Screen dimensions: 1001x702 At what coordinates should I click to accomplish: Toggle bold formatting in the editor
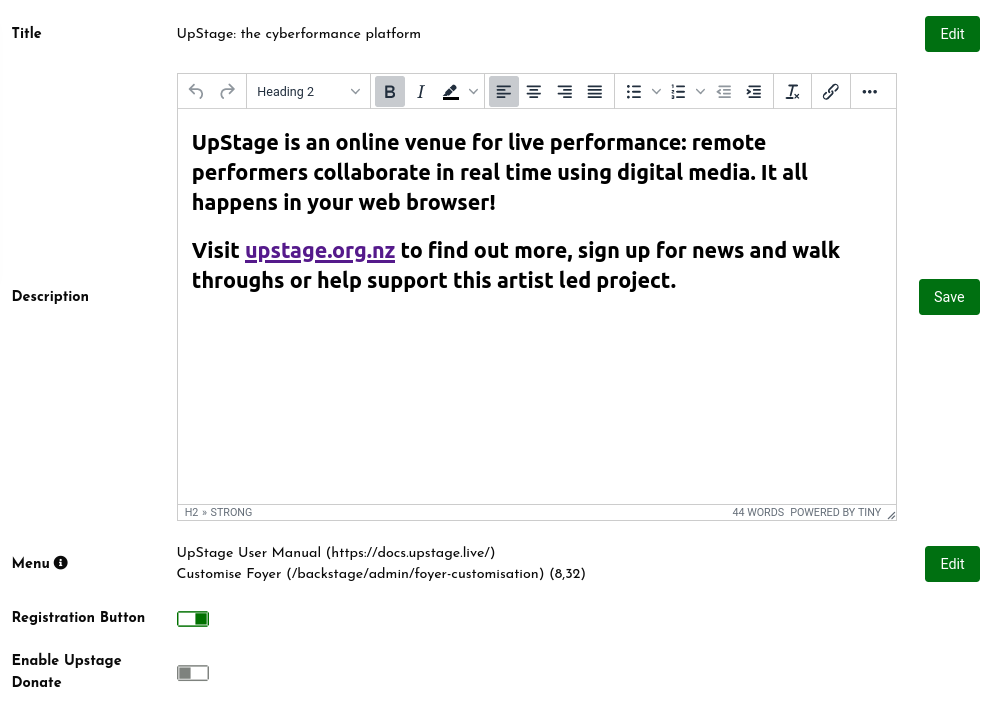point(390,92)
